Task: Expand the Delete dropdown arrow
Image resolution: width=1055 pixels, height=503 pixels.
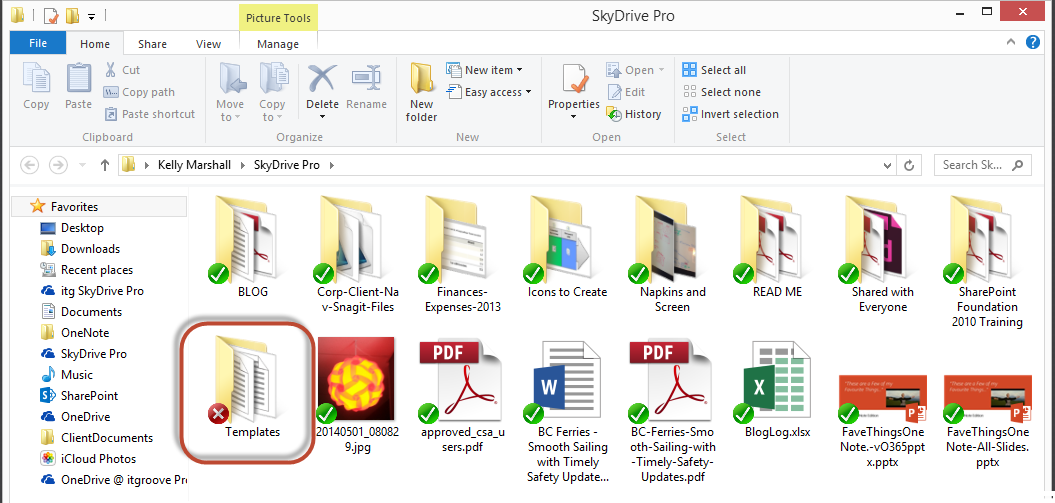Action: tap(322, 117)
